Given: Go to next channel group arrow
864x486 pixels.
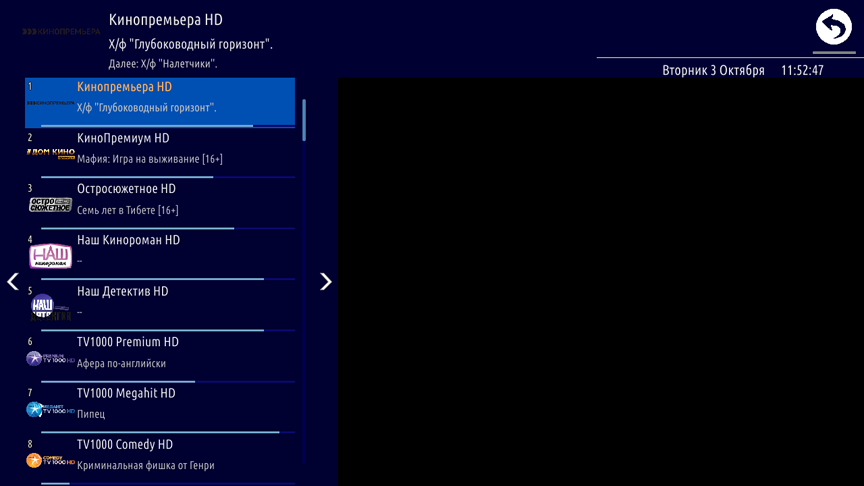Looking at the screenshot, I should [x=326, y=282].
